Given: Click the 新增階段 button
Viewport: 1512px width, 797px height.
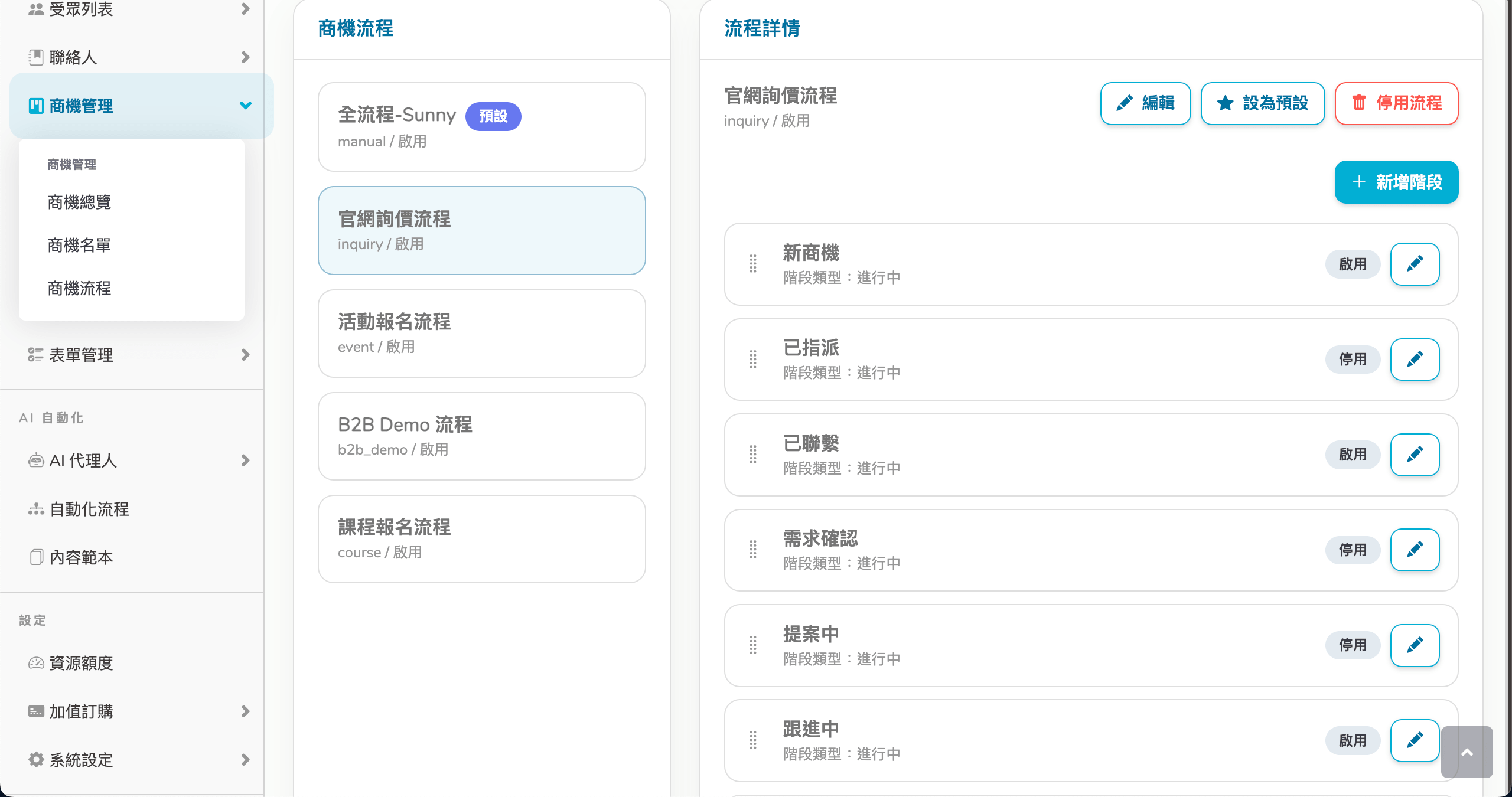Looking at the screenshot, I should 1396,182.
